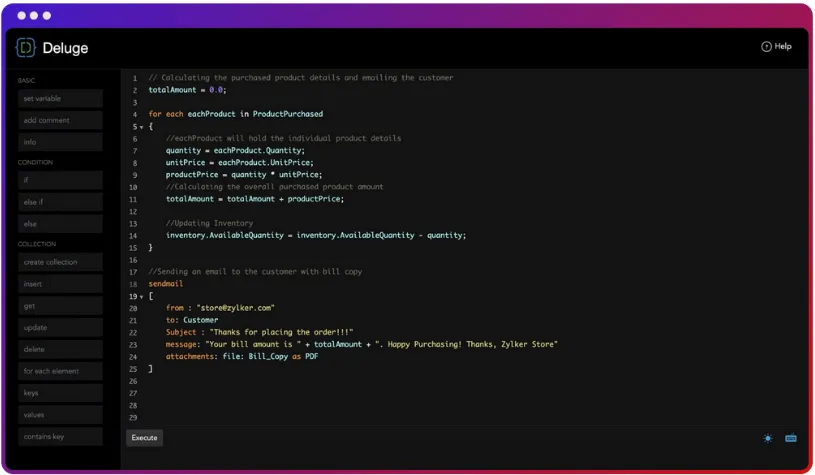Select the 'contains key' block
Image resolution: width=815 pixels, height=475 pixels.
click(x=60, y=437)
